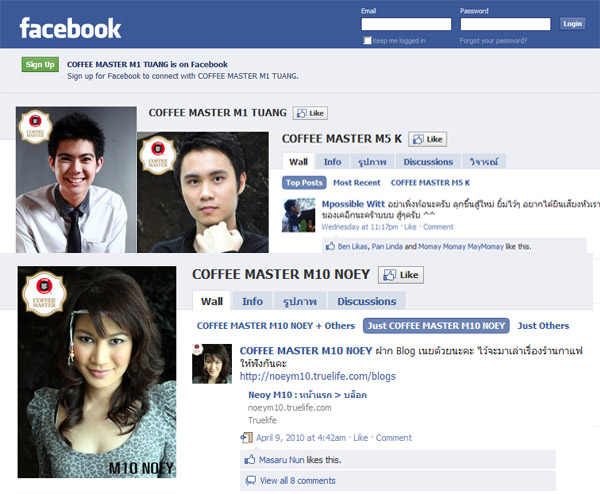600x494 pixels.
Task: Switch to Info tab on M5 K page
Action: click(x=332, y=162)
